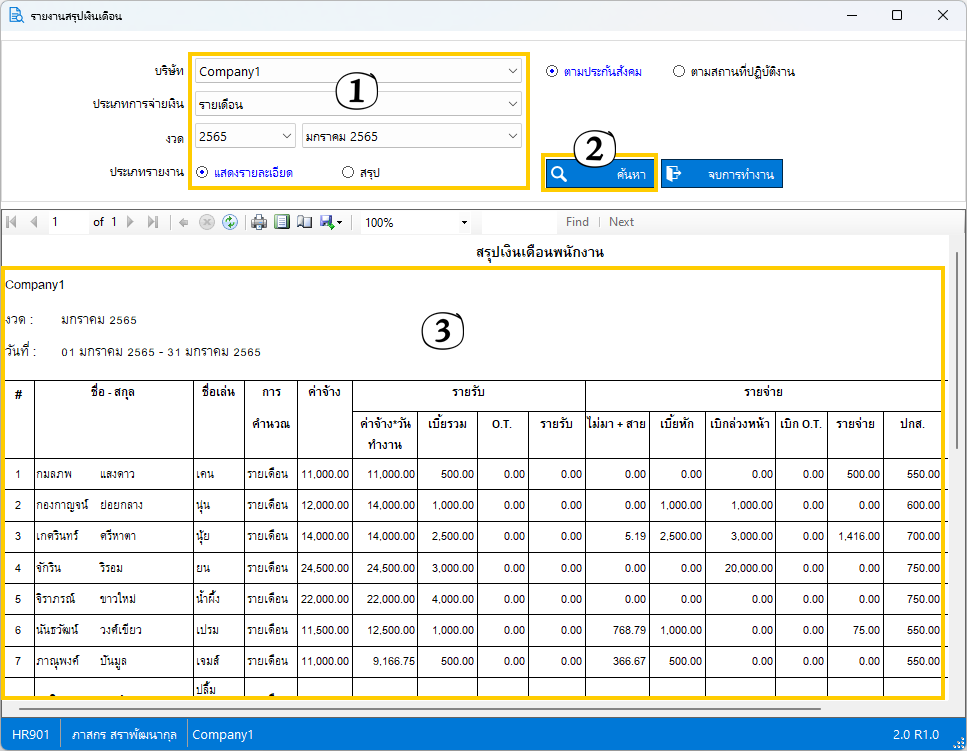The width and height of the screenshot is (967, 751).
Task: Select the ตามประกันสังคม radio option
Action: (552, 71)
